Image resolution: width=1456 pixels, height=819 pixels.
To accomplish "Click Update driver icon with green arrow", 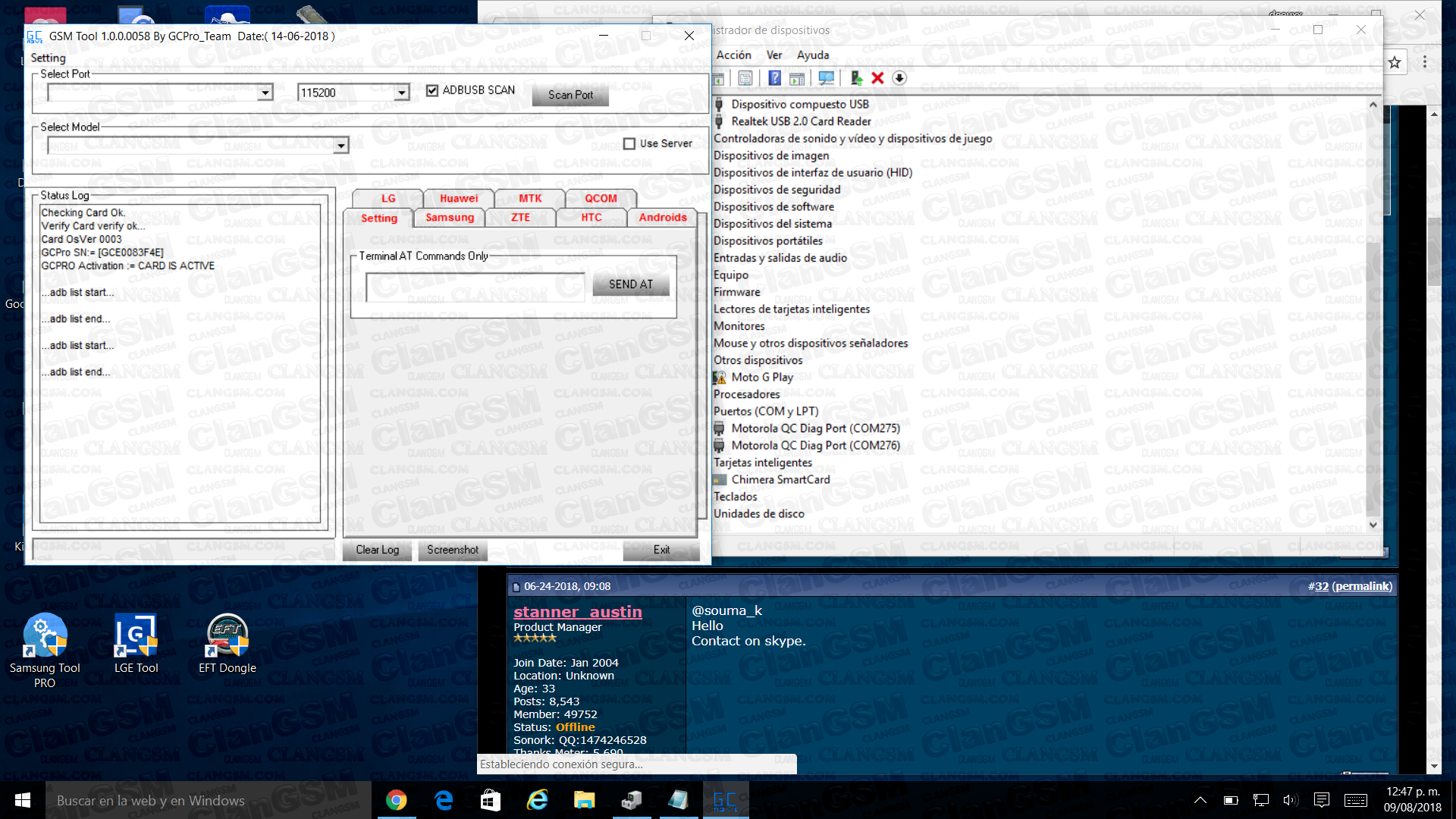I will coord(856,78).
